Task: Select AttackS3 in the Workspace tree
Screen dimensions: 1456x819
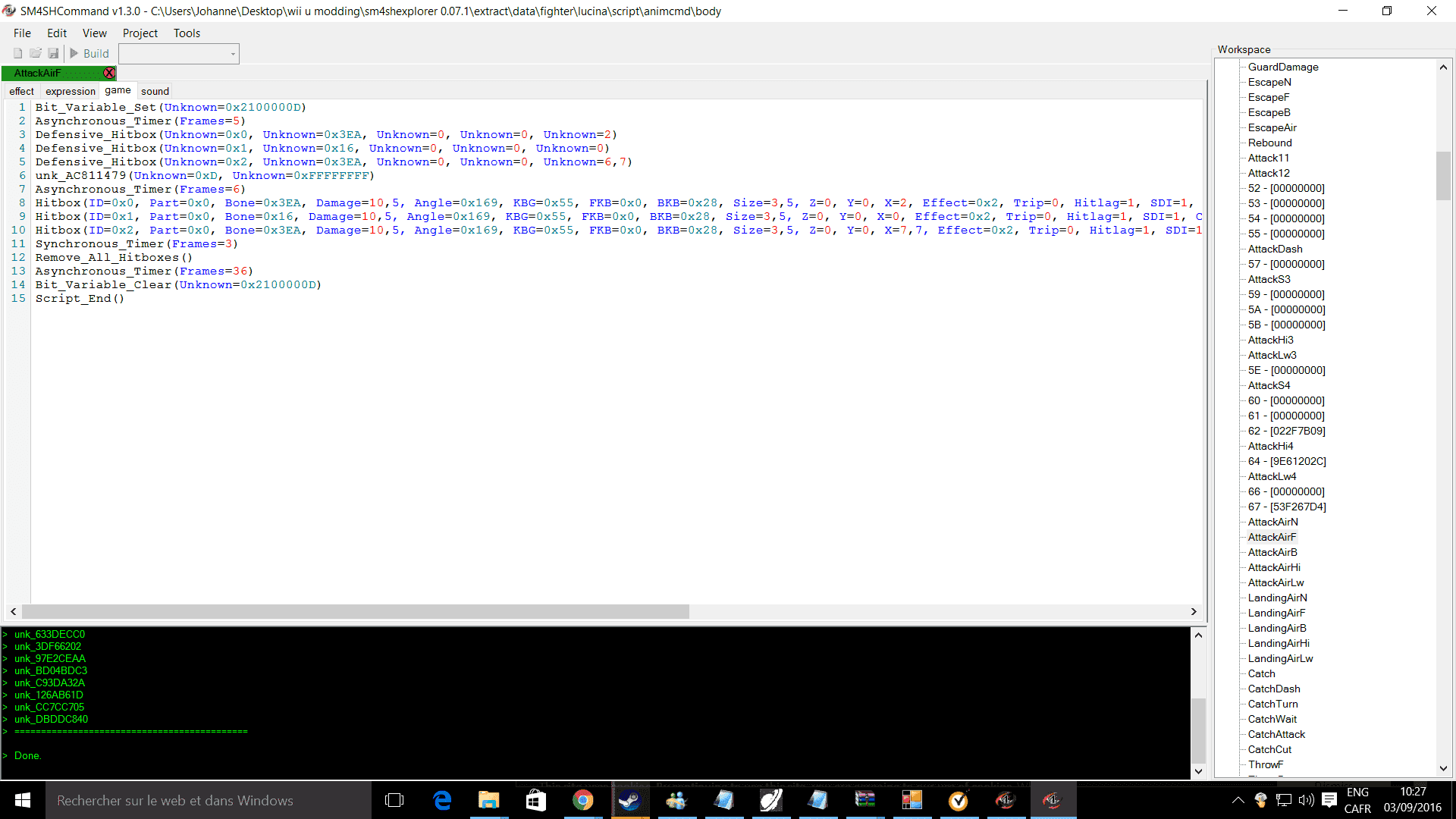Action: coord(1269,279)
